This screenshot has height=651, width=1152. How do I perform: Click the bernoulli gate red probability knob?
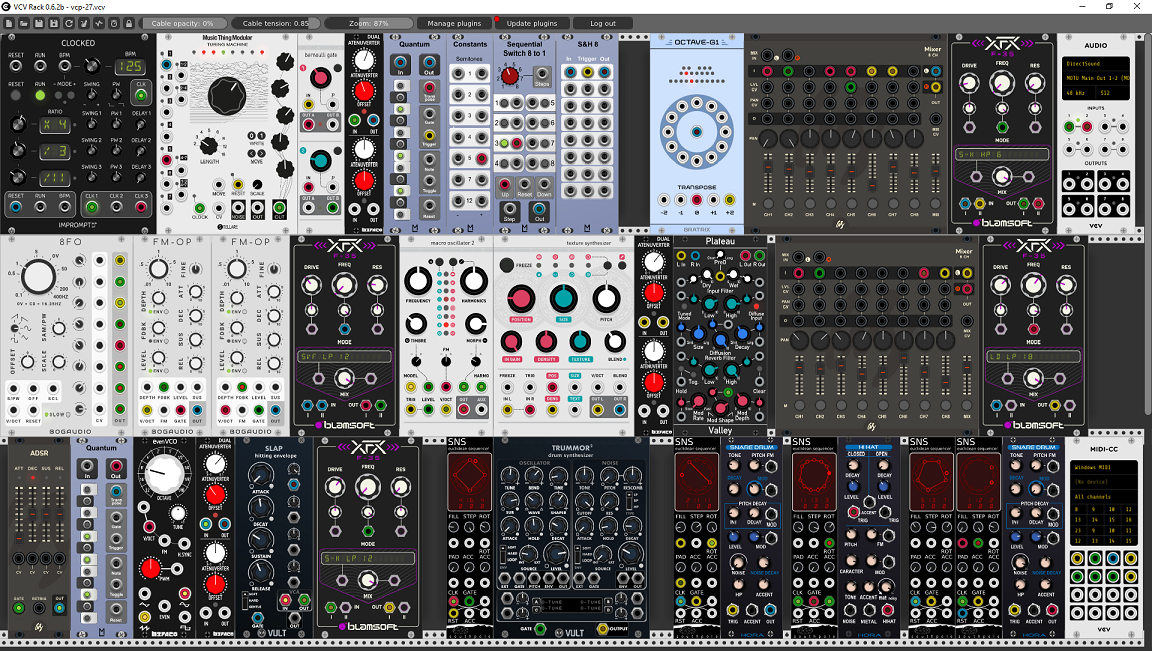click(320, 77)
